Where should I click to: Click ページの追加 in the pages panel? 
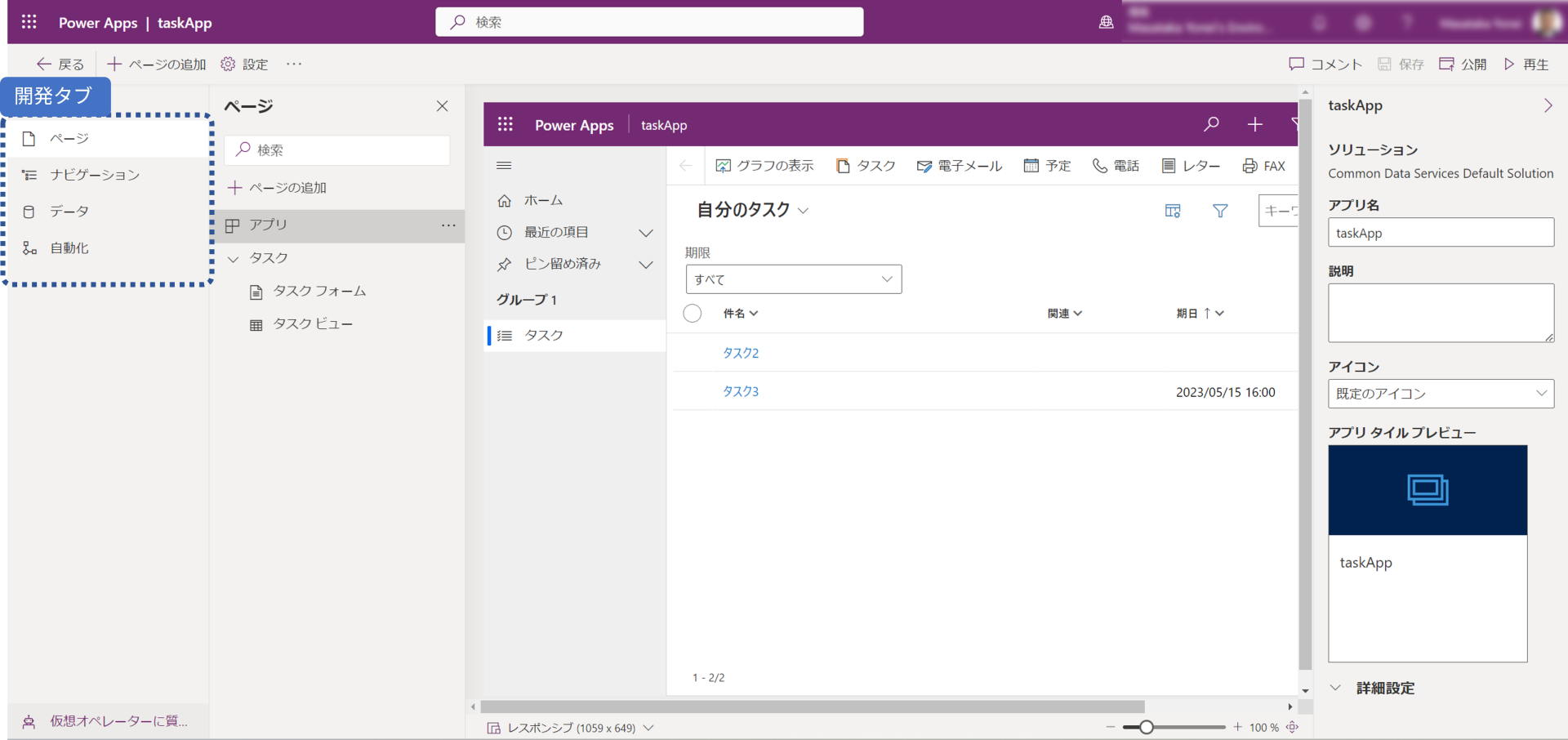click(x=277, y=188)
